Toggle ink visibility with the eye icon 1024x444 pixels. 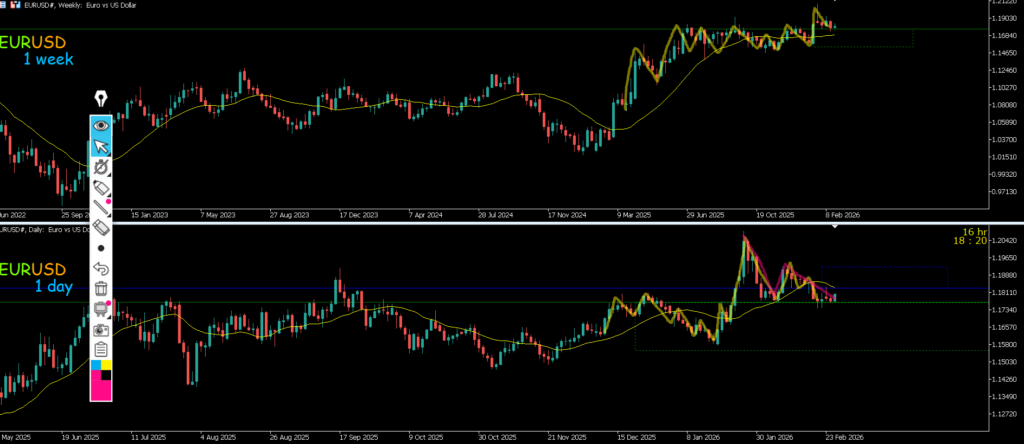[101, 126]
